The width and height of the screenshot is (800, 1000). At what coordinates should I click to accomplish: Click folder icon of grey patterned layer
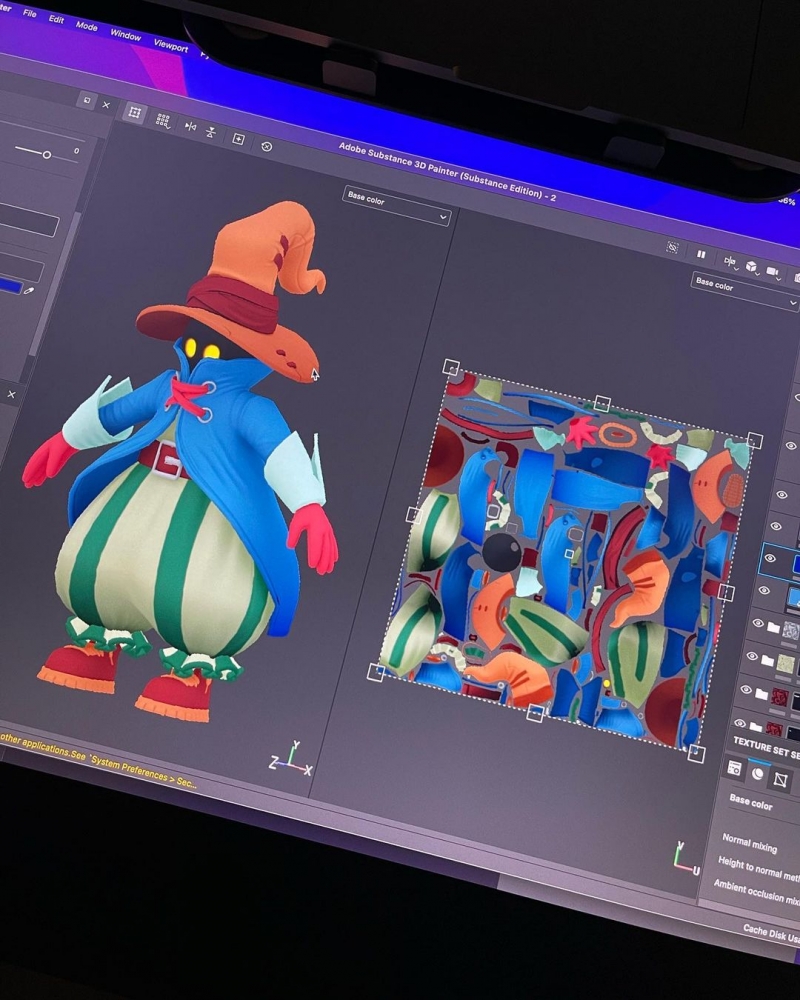point(773,628)
